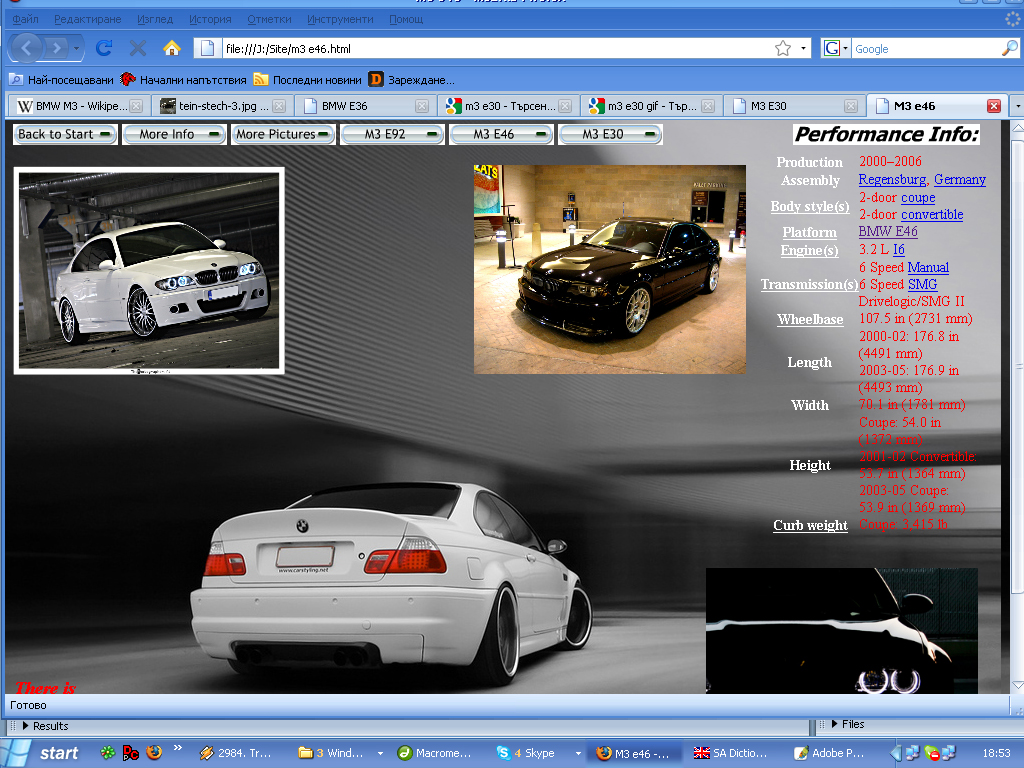Open the Manual transmission link

(x=928, y=267)
